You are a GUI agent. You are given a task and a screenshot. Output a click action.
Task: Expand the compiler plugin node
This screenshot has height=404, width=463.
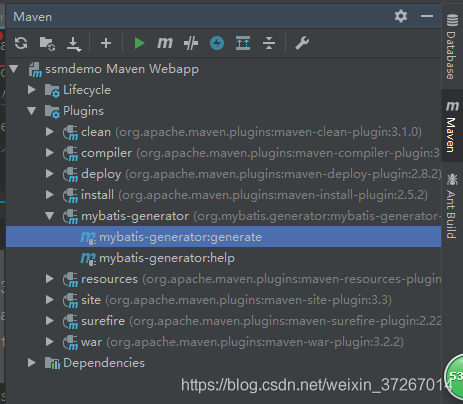tap(50, 153)
